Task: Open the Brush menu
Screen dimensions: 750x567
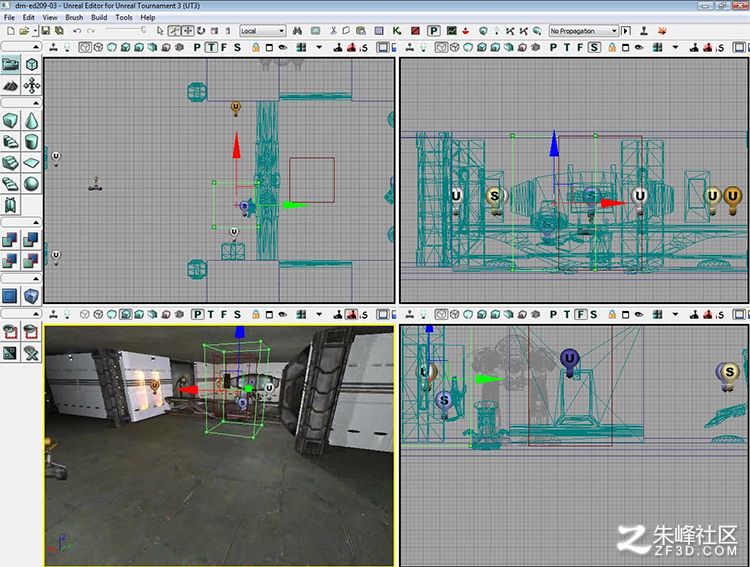Action: click(x=74, y=17)
